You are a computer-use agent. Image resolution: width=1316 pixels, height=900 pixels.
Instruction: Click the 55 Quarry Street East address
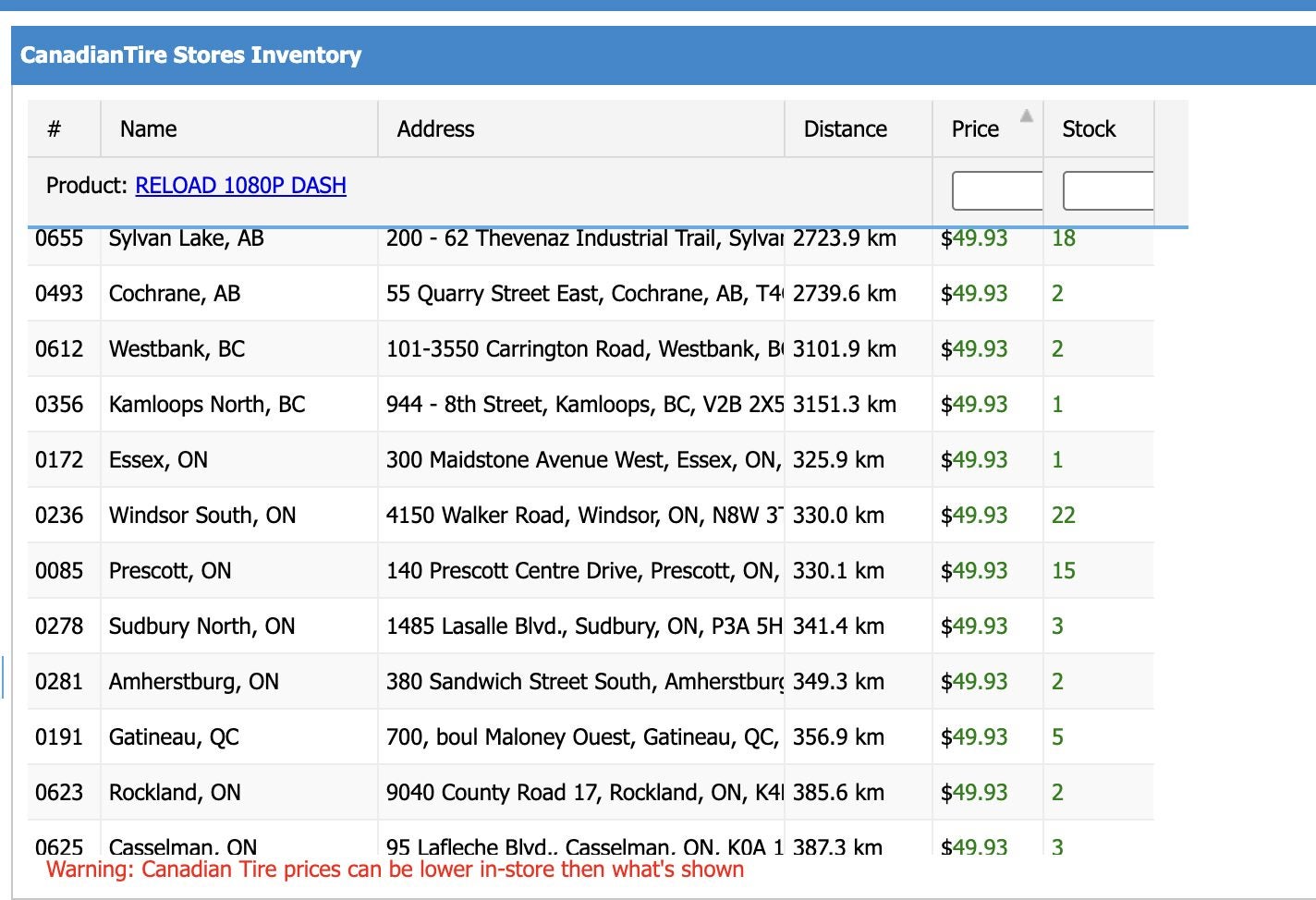584,294
